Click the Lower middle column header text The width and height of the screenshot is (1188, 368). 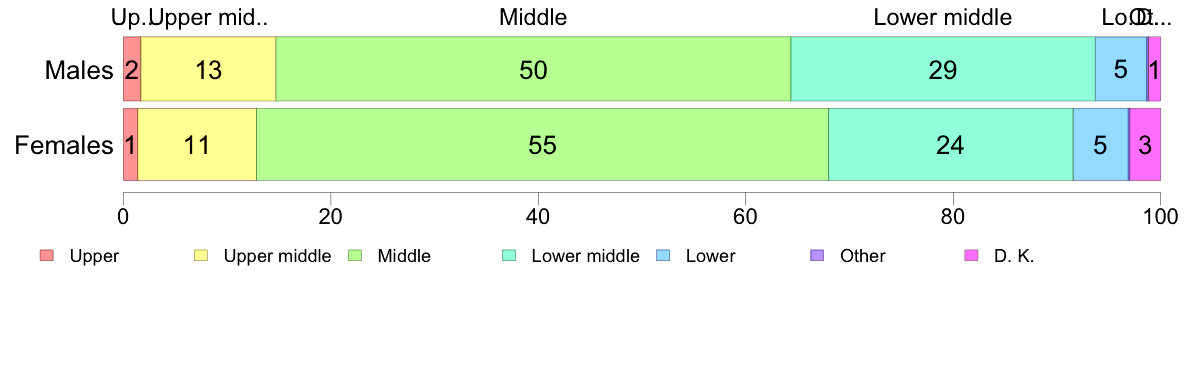pos(943,17)
